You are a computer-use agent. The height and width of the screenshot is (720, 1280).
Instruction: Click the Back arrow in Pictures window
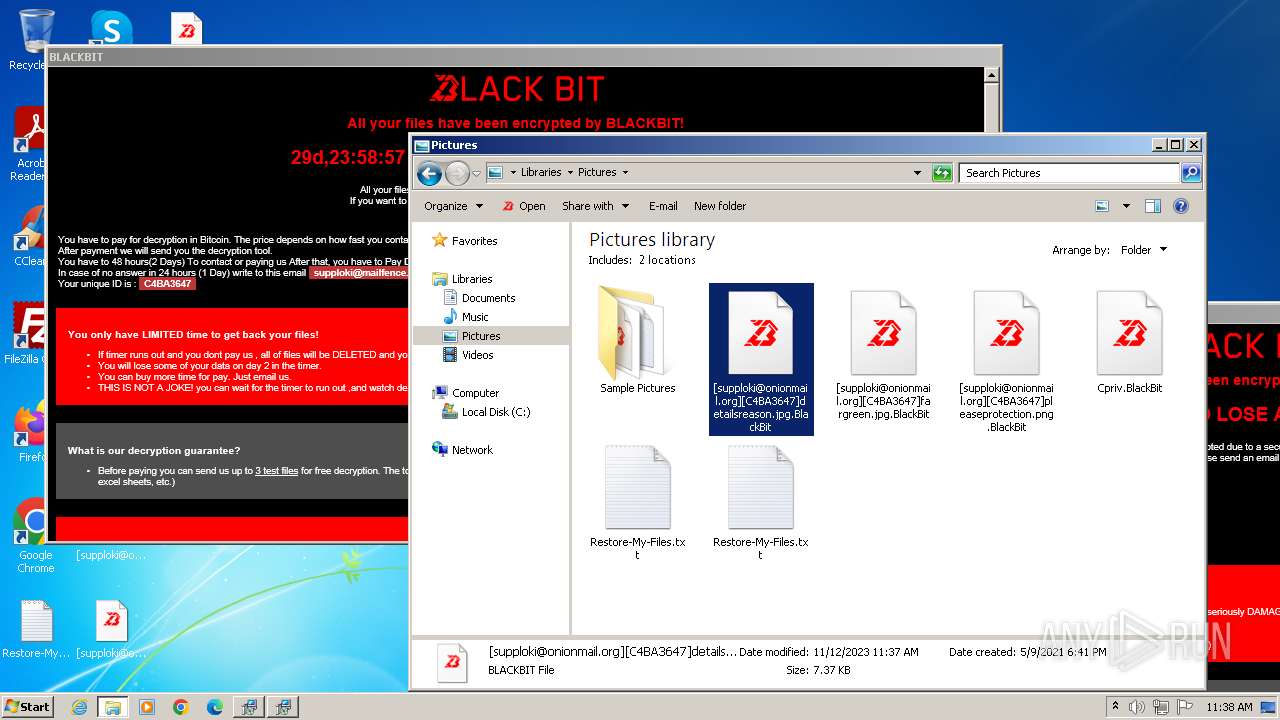click(x=429, y=173)
